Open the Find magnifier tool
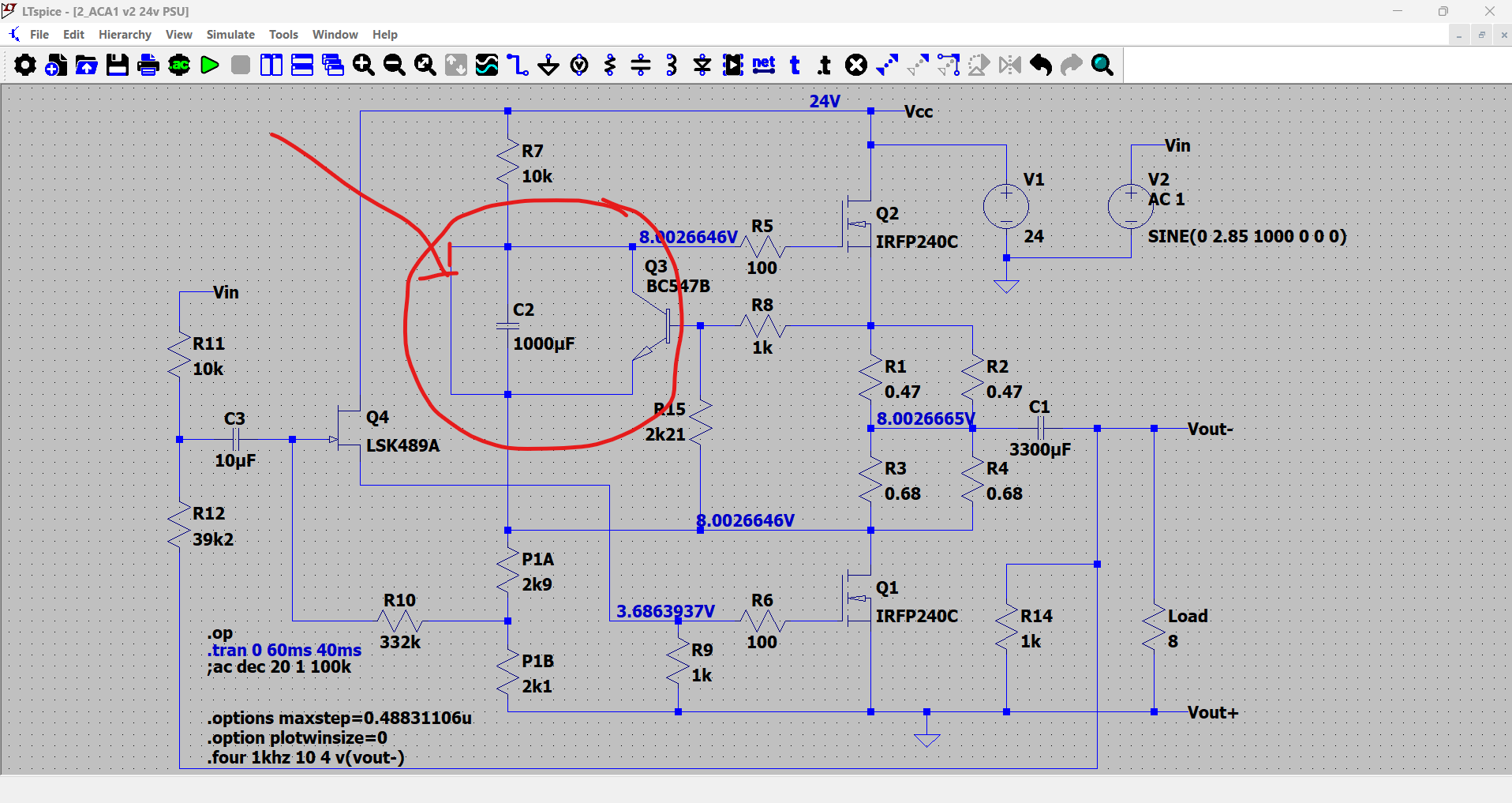The width and height of the screenshot is (1512, 803). pyautogui.click(x=1102, y=65)
